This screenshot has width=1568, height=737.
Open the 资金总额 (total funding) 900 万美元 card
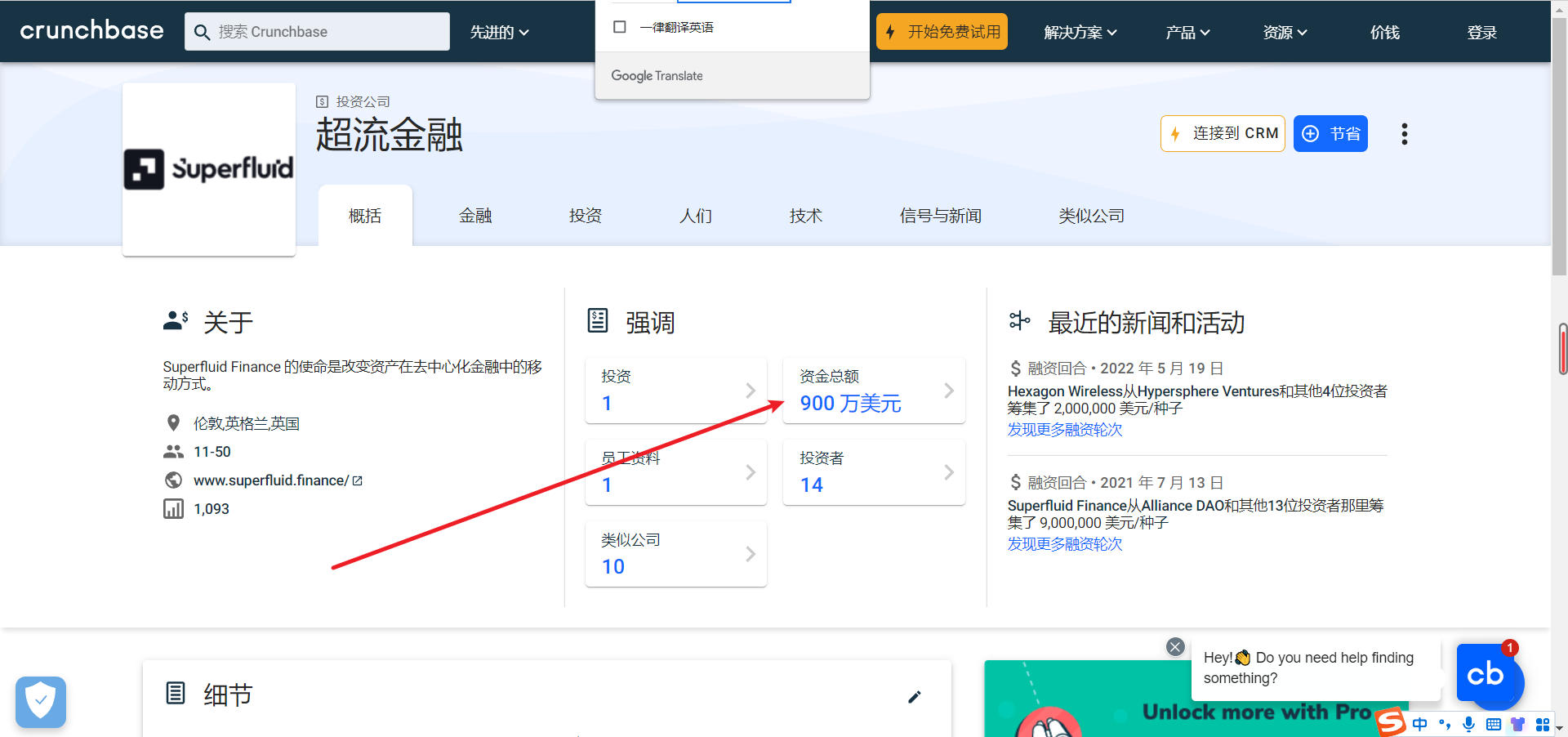(x=874, y=391)
